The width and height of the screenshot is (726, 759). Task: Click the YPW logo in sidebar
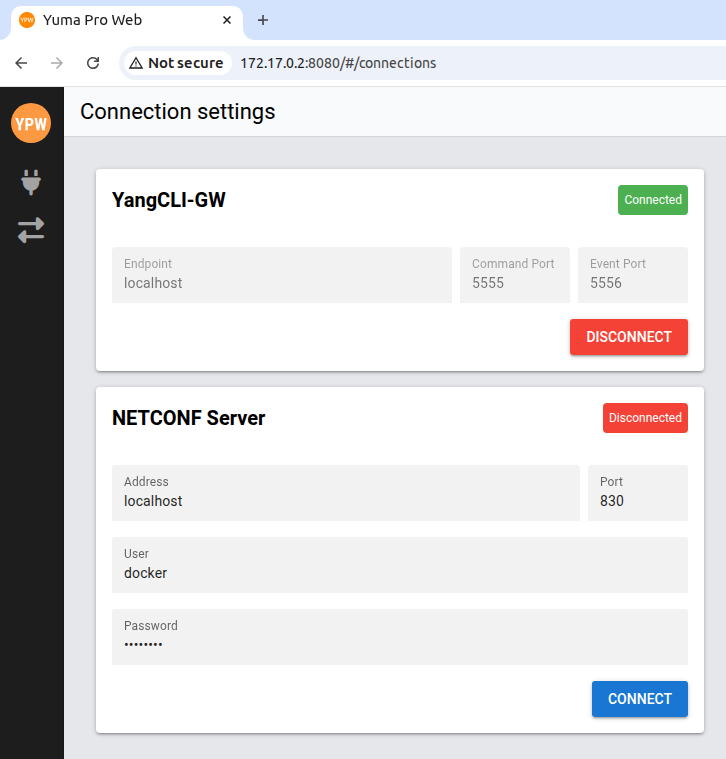(x=30, y=124)
